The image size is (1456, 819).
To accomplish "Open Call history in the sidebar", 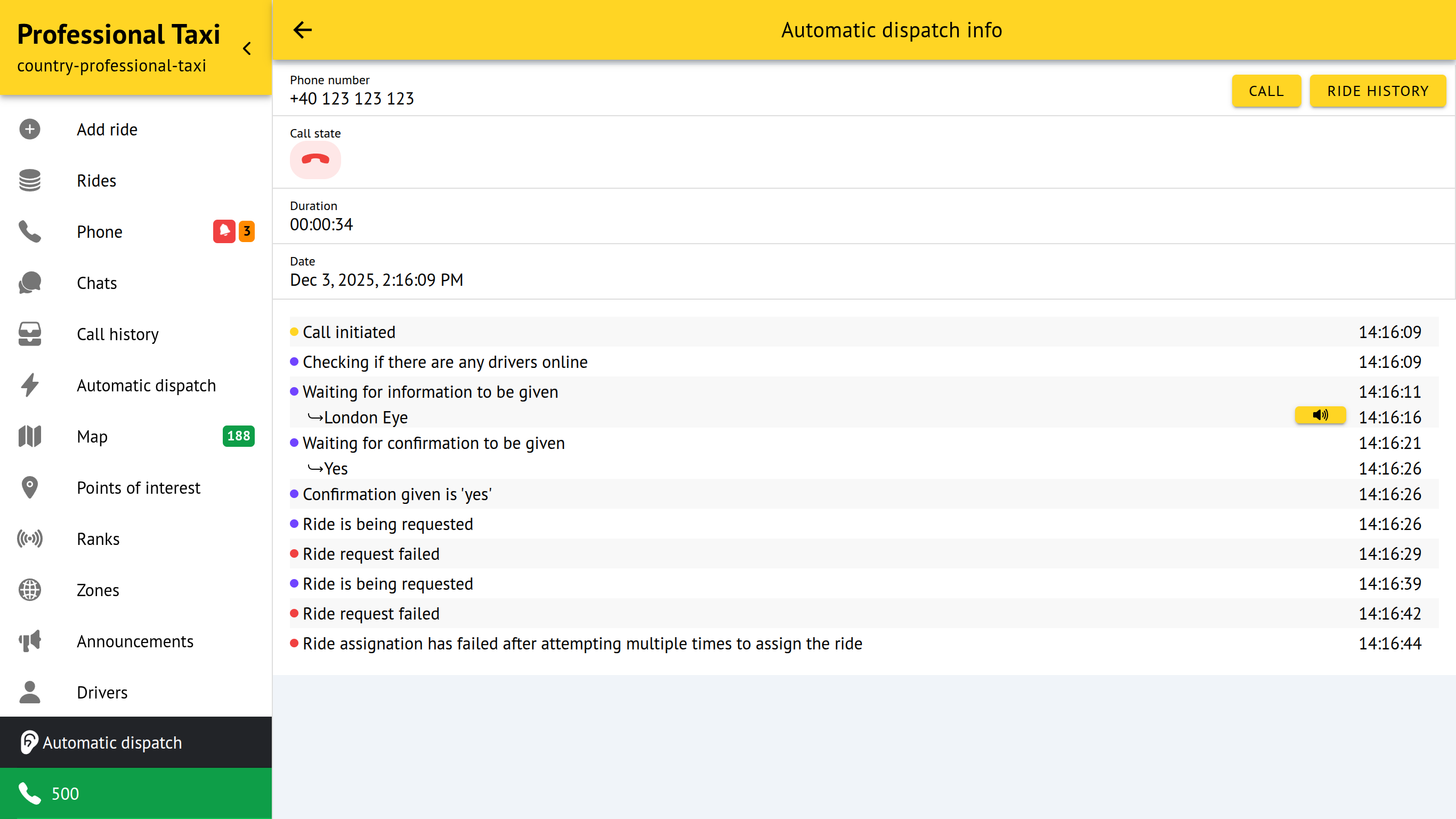I will [118, 334].
